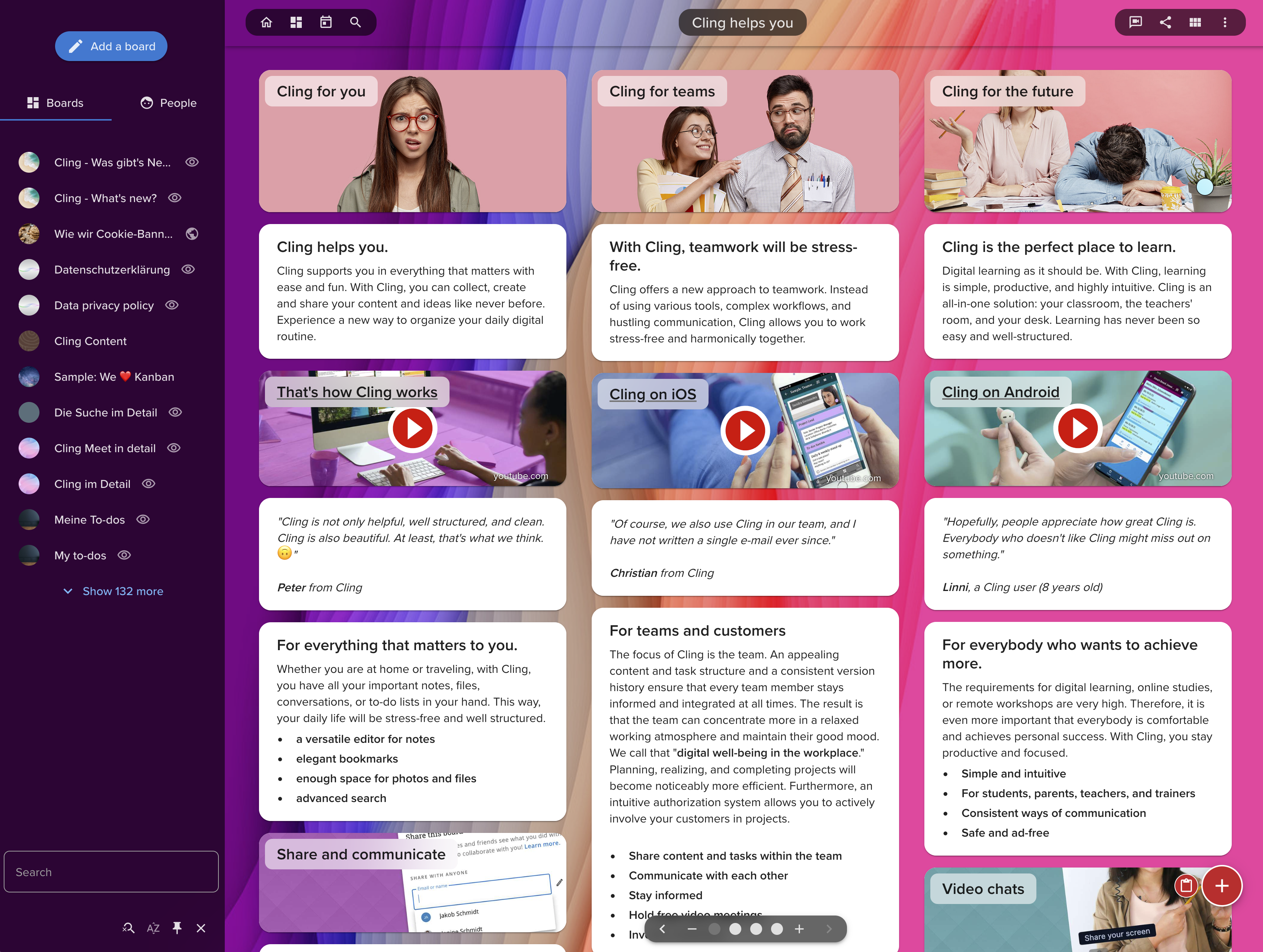Viewport: 1263px width, 952px height.
Task: Click the Cling helps you board title
Action: pyautogui.click(x=742, y=23)
